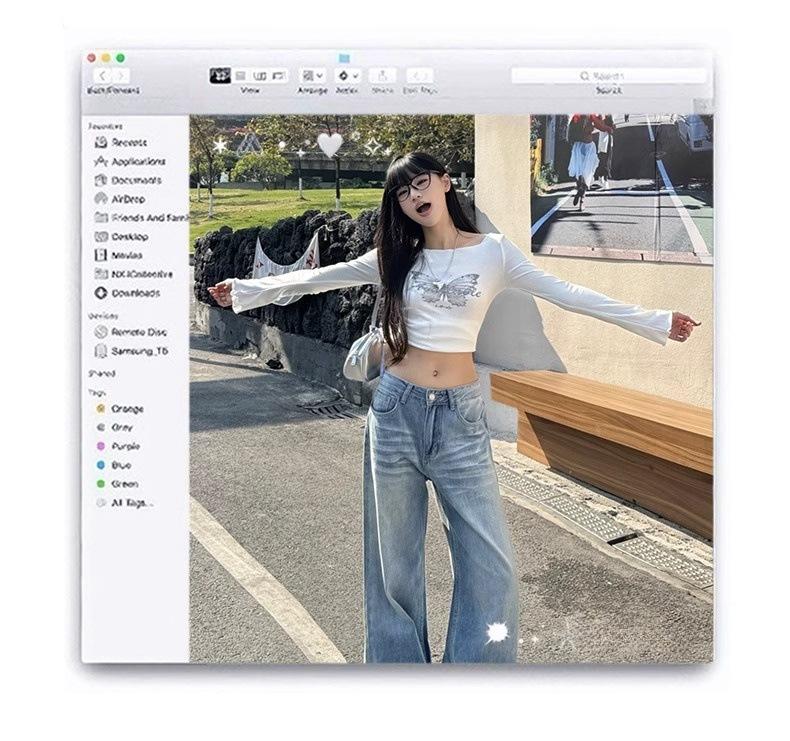Select AirDrop in the sidebar
This screenshot has width=790, height=741.
(128, 199)
